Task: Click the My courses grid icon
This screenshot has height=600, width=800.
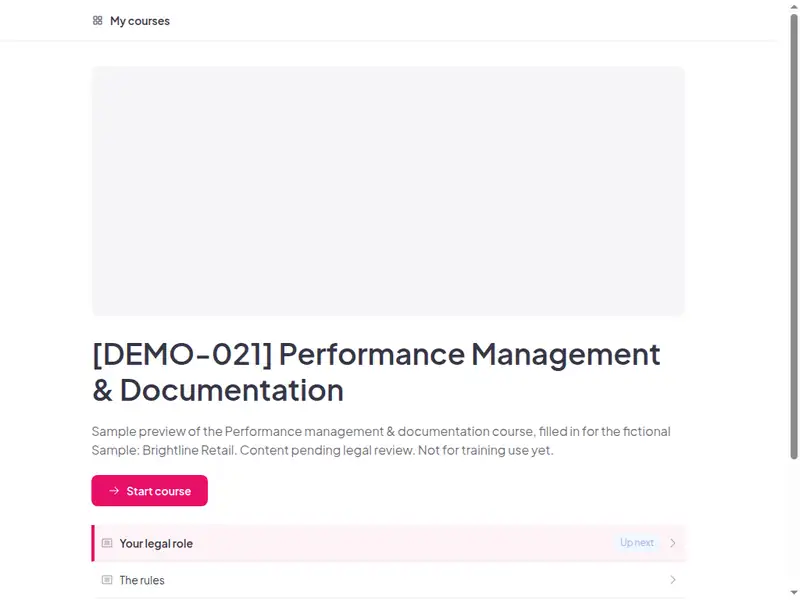Action: [x=97, y=20]
